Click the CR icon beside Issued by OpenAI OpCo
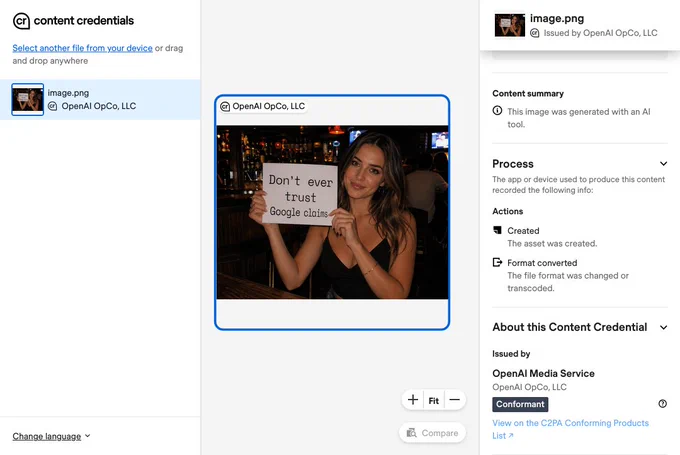The height and width of the screenshot is (455, 680). coord(535,33)
